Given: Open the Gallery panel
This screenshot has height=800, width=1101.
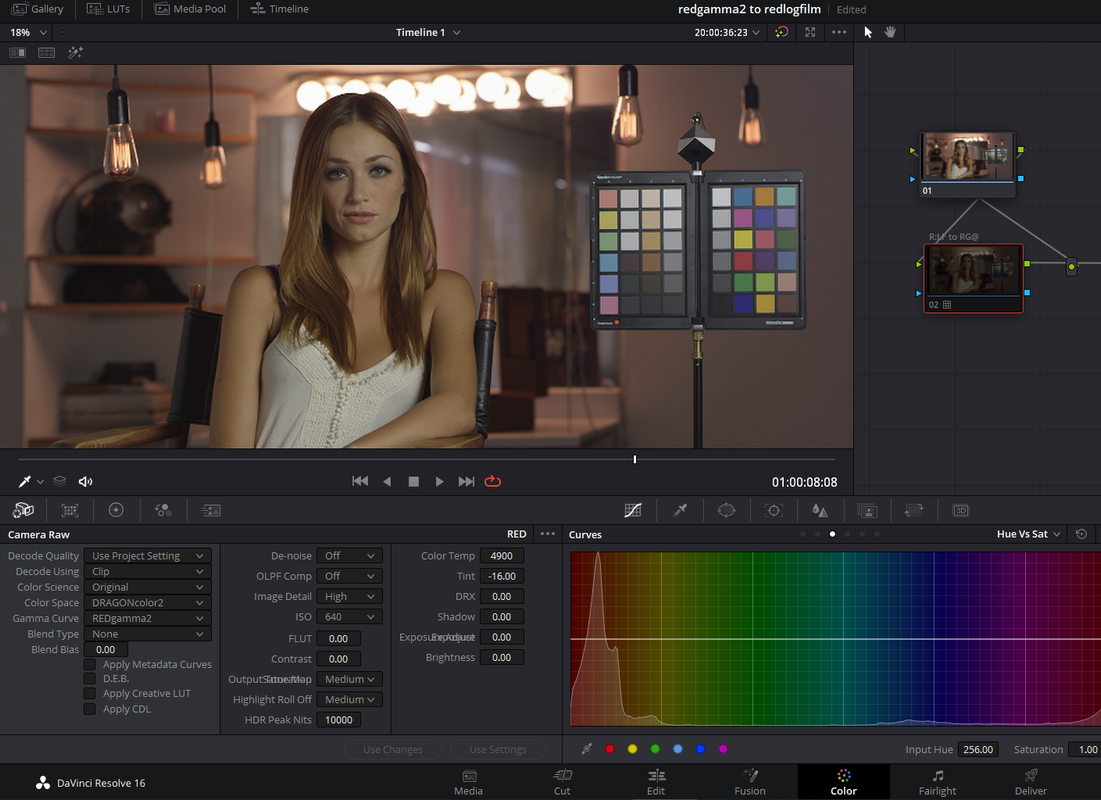Looking at the screenshot, I should click(38, 9).
